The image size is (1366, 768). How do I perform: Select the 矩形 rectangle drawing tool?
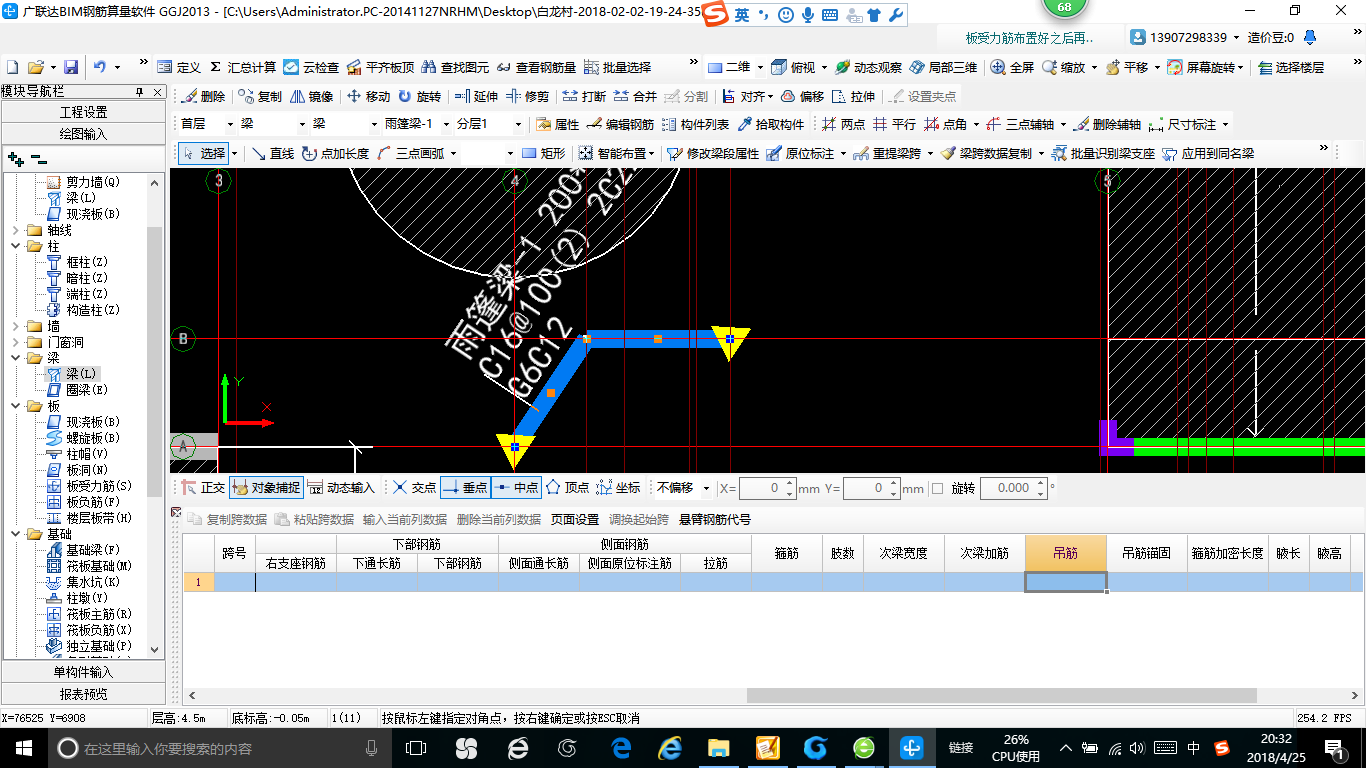544,153
